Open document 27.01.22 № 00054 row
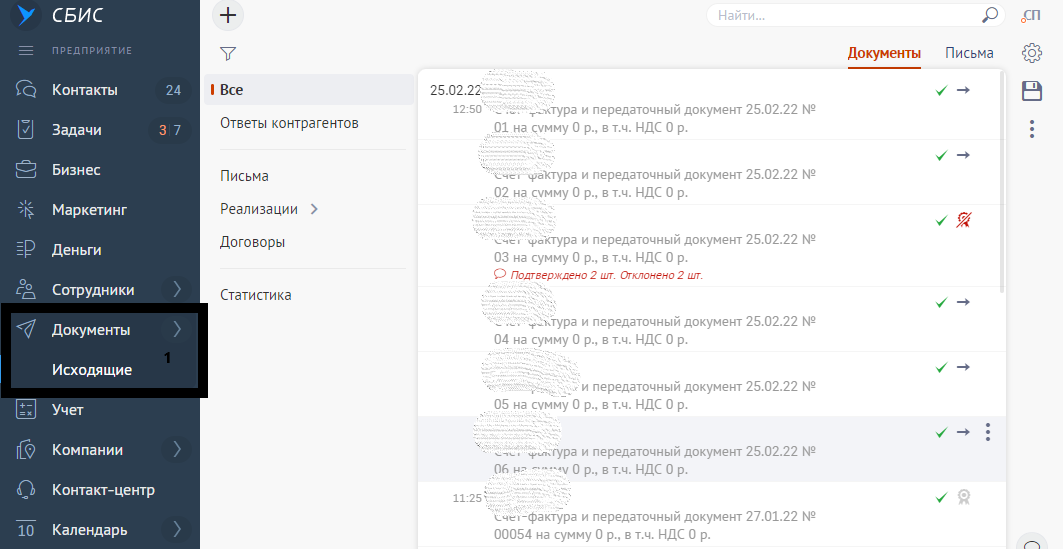This screenshot has width=1063, height=549. (x=711, y=515)
